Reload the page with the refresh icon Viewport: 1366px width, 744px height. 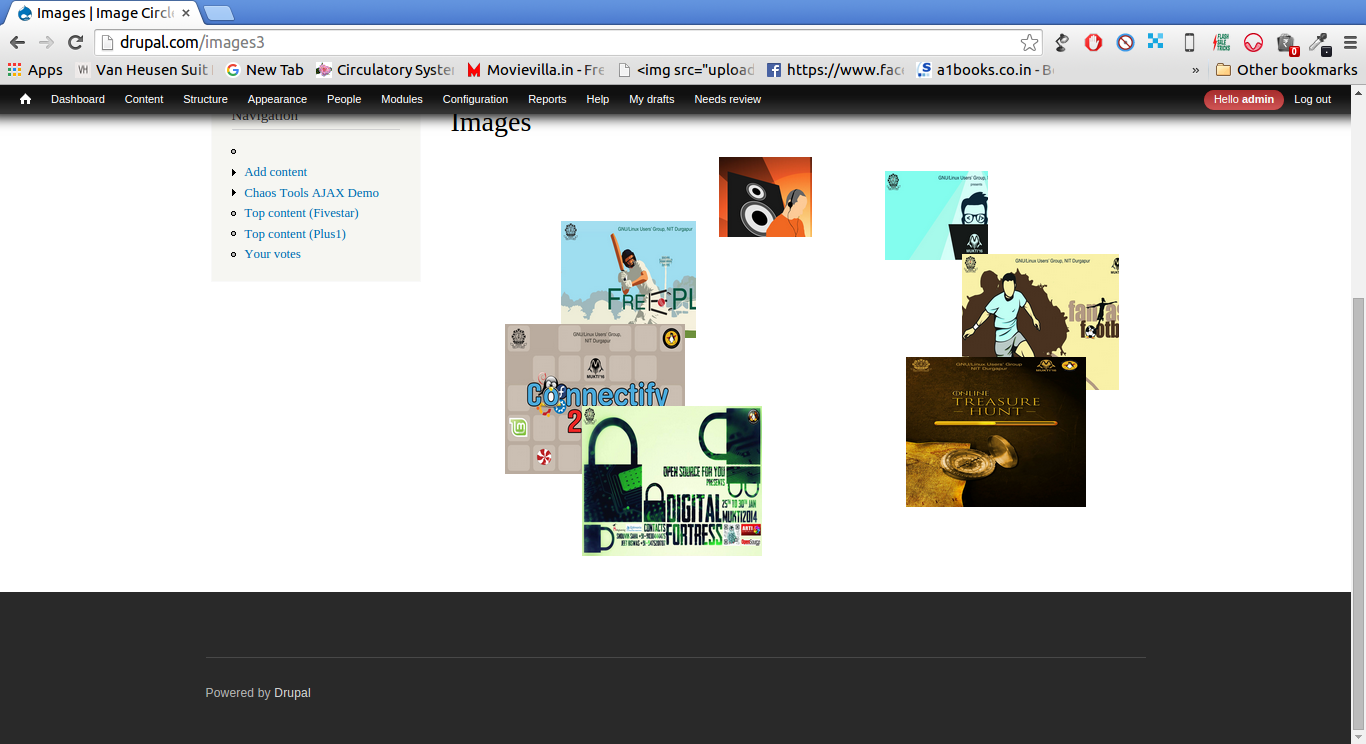(75, 42)
